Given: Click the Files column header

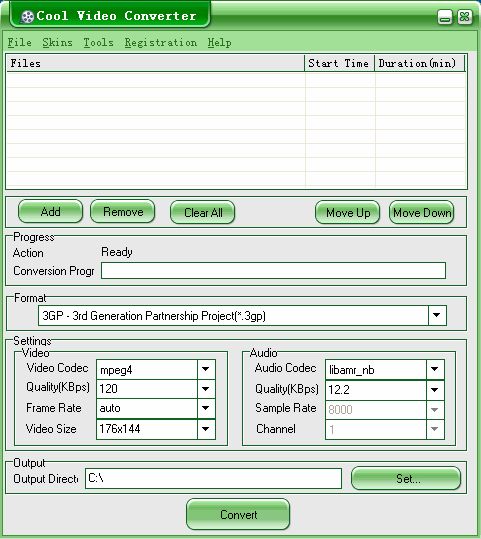Looking at the screenshot, I should pos(155,63).
